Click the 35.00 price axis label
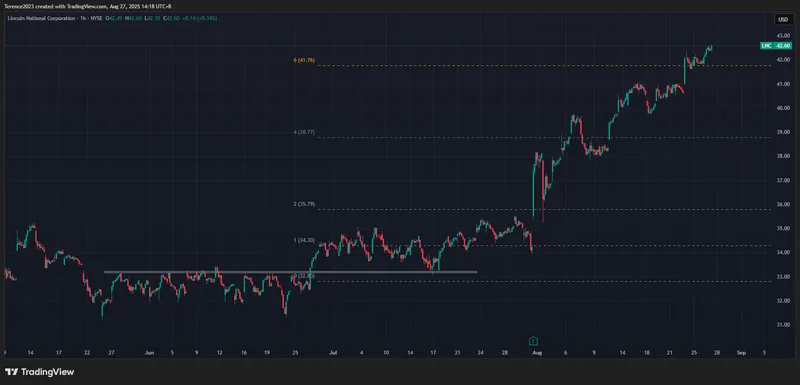800x385 pixels. tap(783, 228)
